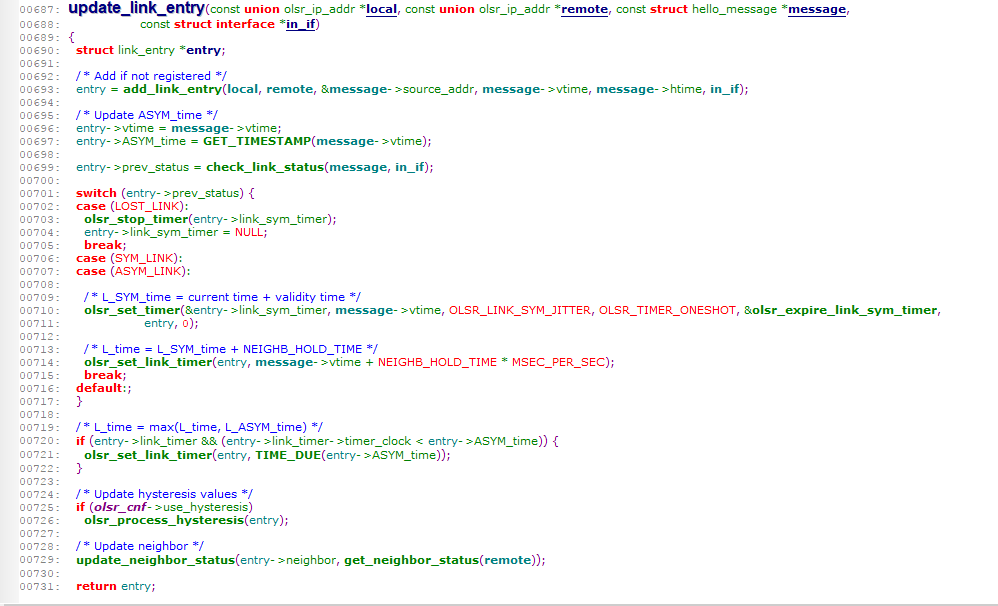Click SYM_LINK on line 00706
Image resolution: width=998 pixels, height=606 pixels.
145,258
